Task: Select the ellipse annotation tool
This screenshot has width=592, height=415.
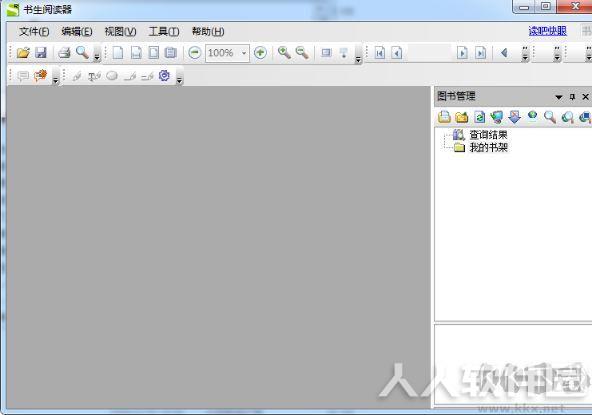Action: coord(112,76)
